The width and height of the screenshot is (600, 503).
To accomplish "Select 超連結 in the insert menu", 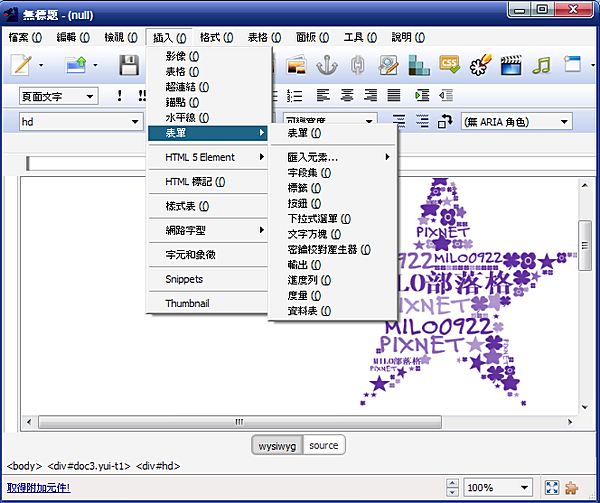I will coord(207,87).
